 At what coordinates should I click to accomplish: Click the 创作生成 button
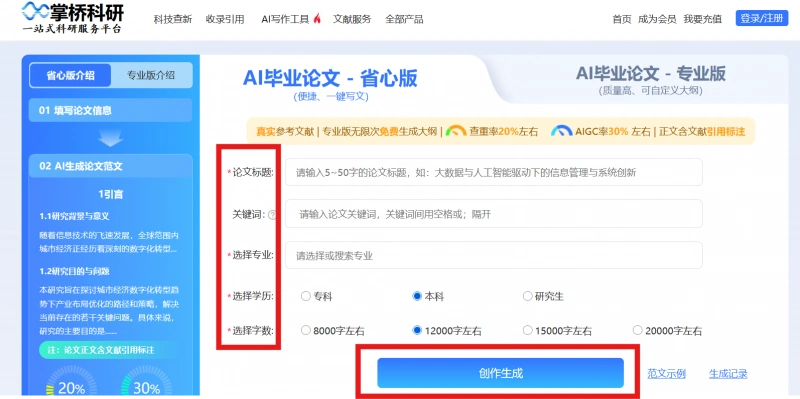[500, 373]
